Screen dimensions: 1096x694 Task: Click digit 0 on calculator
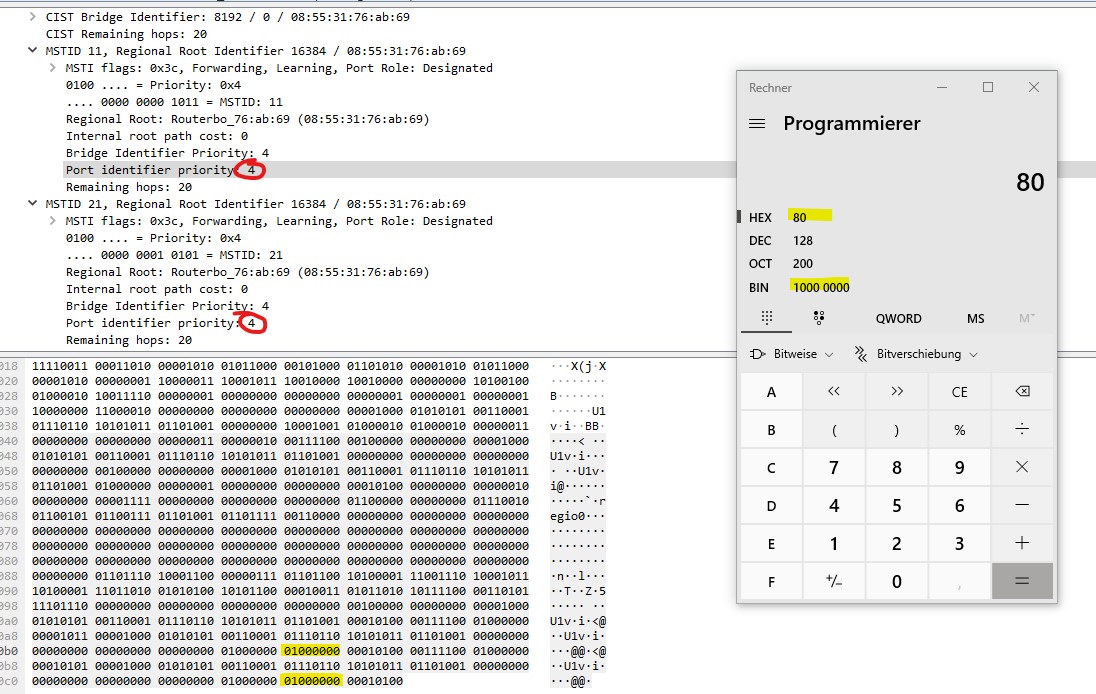[x=897, y=581]
